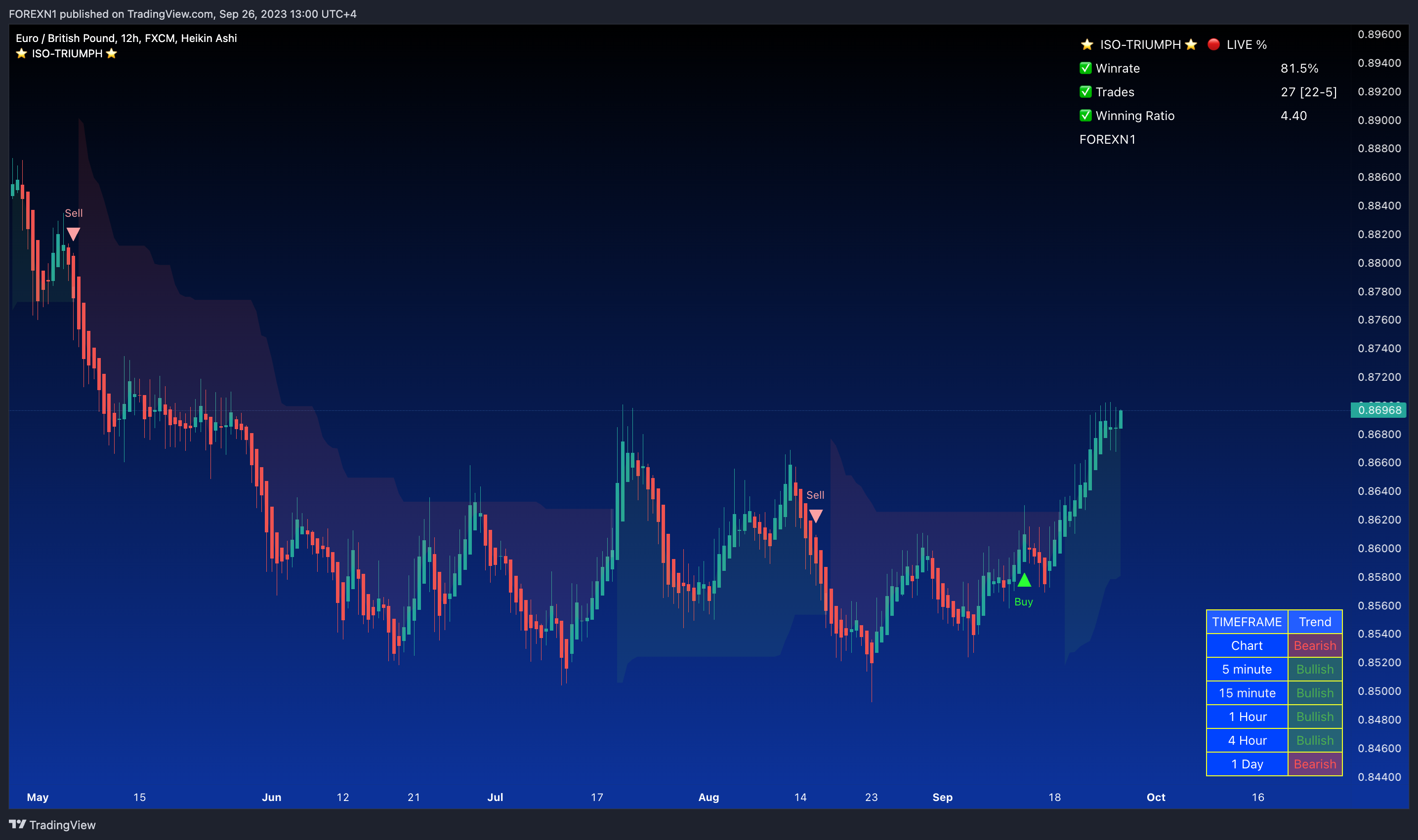1418x840 pixels.
Task: Click the ISO-TRIUMPH indicator label under the title
Action: tap(67, 53)
